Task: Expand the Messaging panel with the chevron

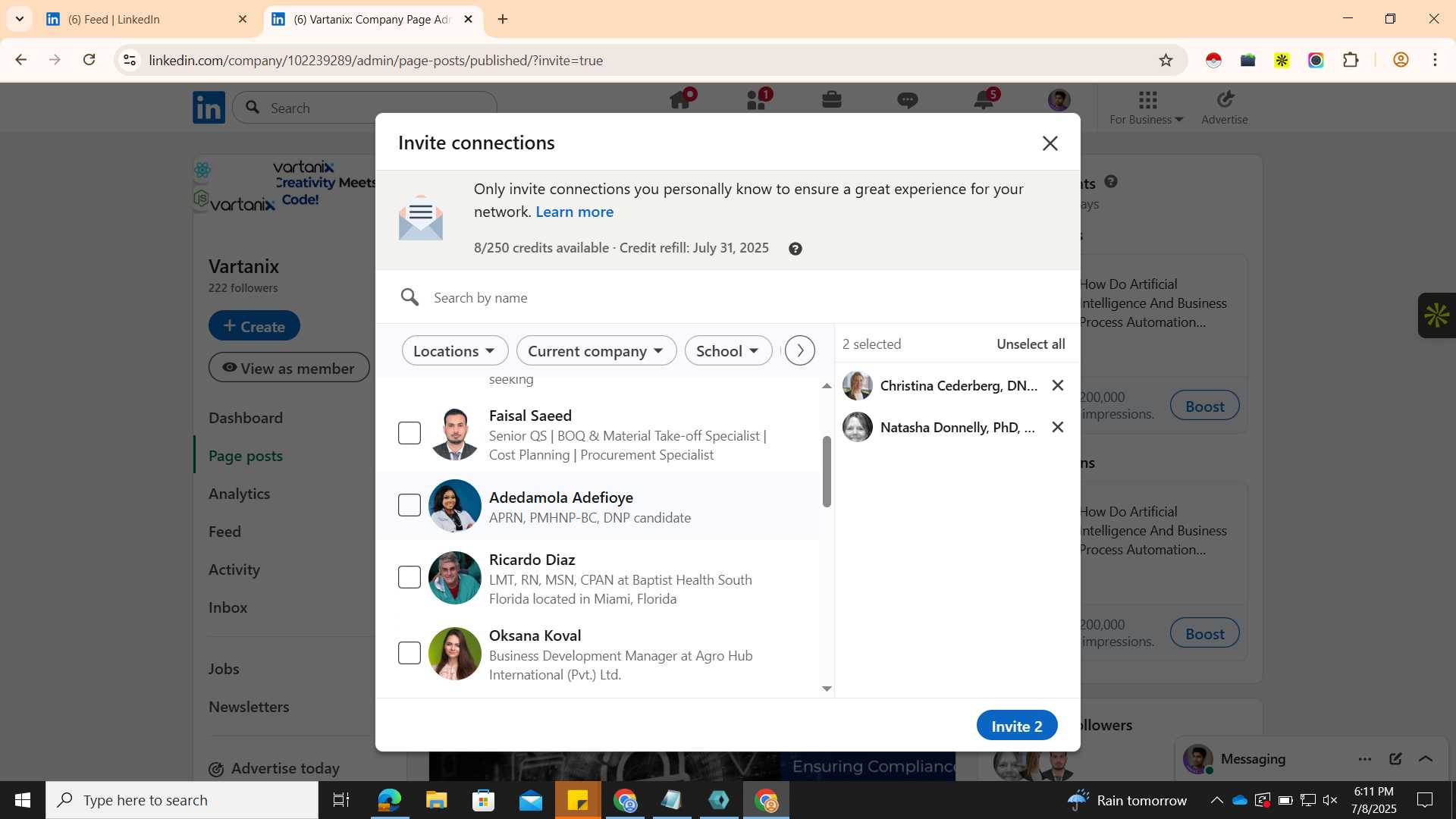Action: [1426, 759]
